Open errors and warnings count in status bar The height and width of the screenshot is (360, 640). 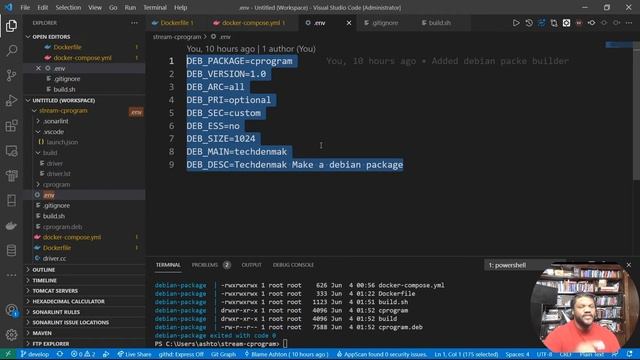83,354
